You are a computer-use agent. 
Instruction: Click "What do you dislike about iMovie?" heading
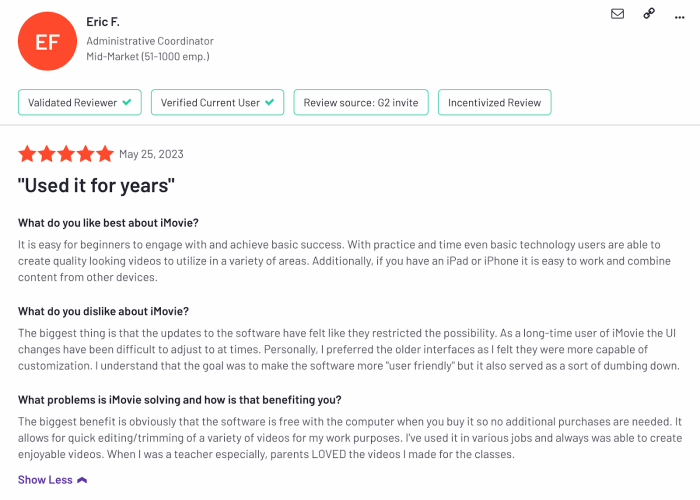coord(103,311)
